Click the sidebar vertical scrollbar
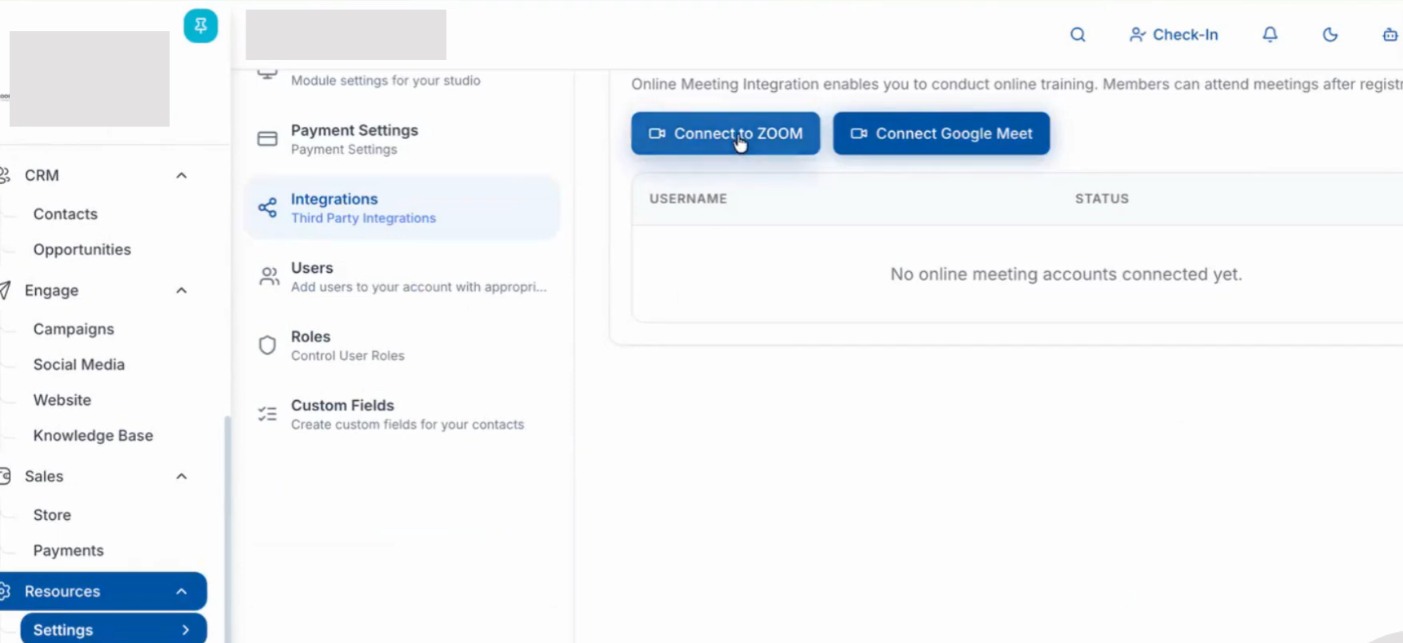 227,528
